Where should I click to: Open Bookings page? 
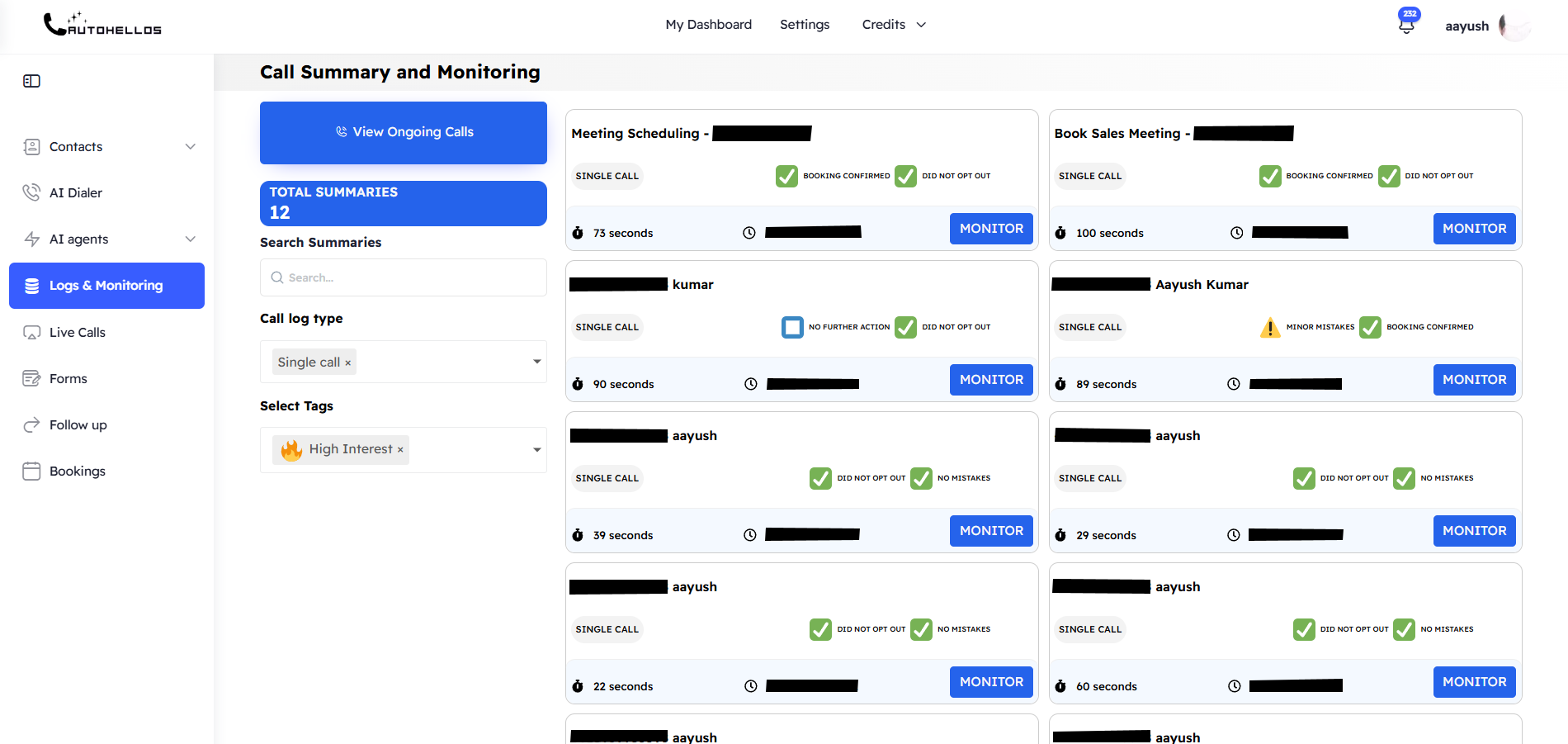78,472
